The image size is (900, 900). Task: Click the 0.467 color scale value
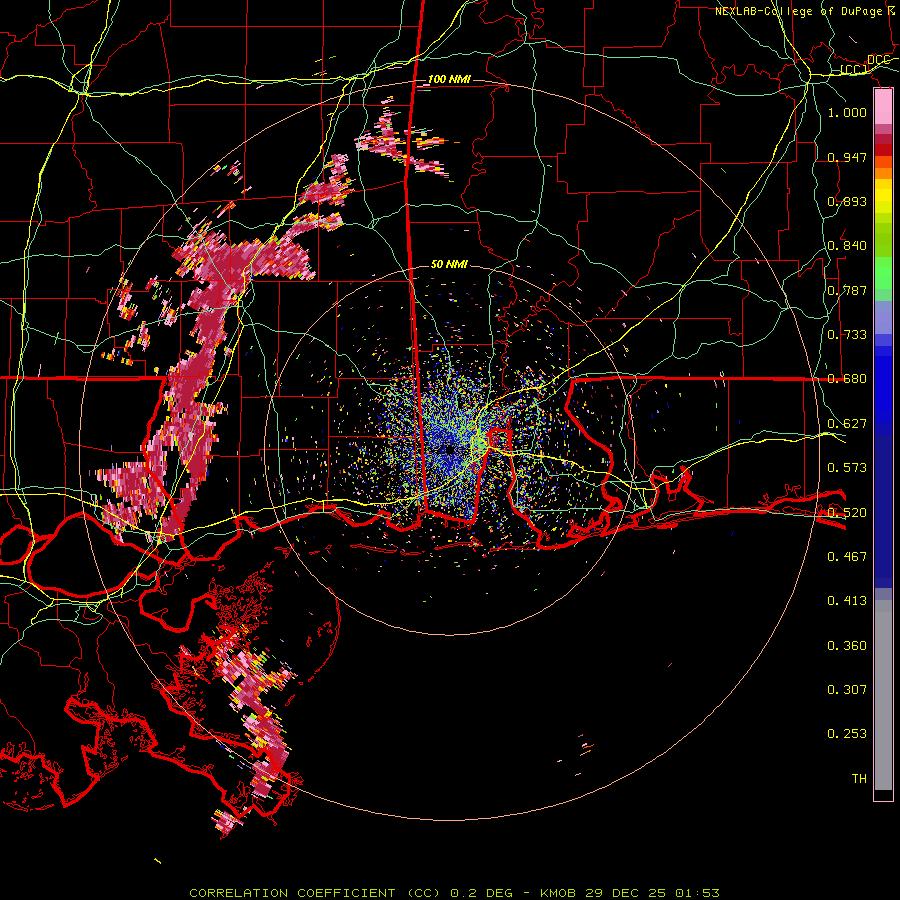coord(847,557)
